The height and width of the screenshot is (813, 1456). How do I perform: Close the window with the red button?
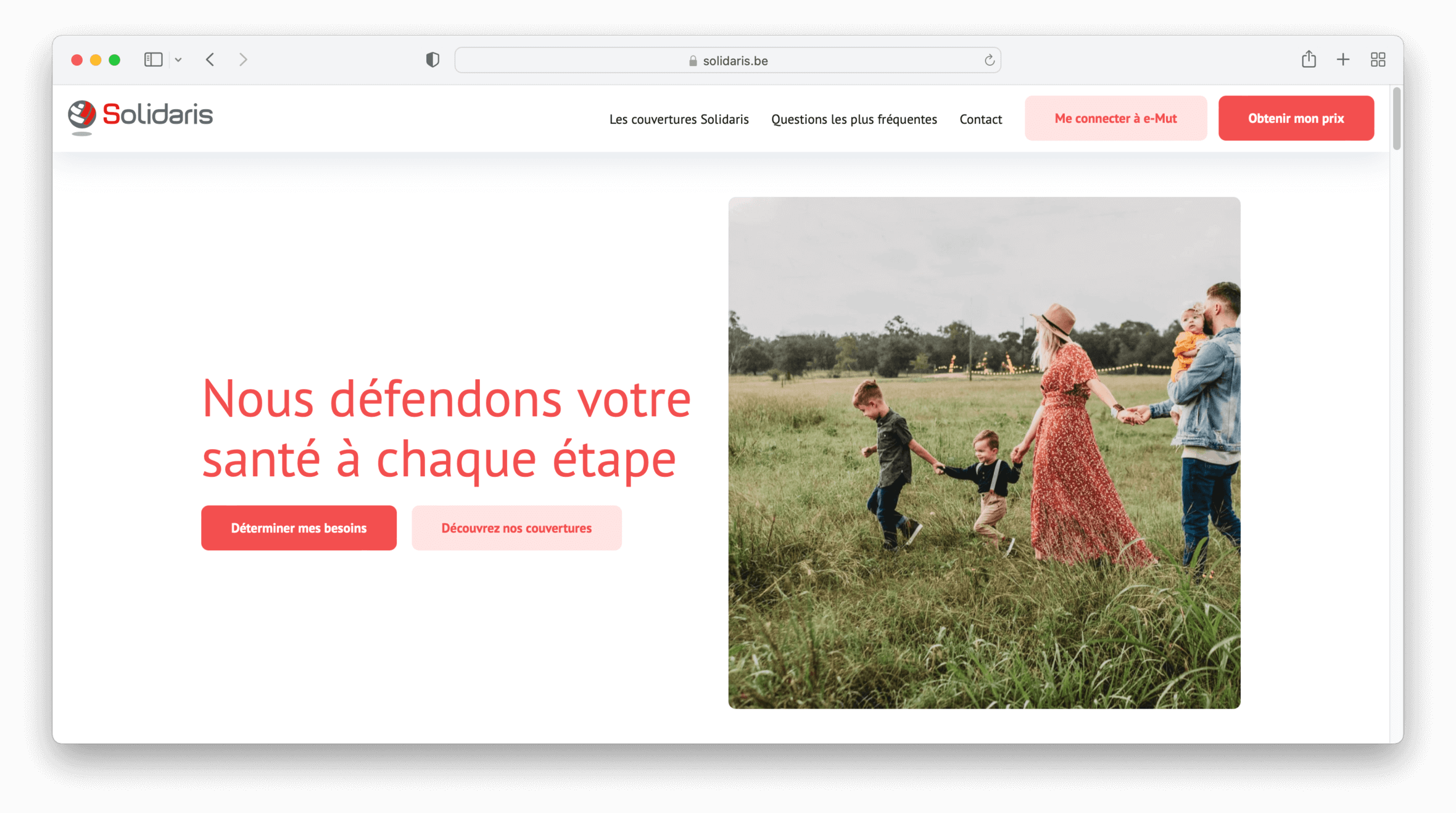(x=77, y=60)
